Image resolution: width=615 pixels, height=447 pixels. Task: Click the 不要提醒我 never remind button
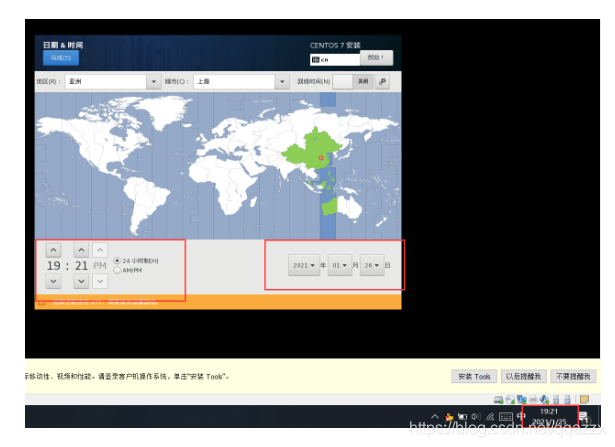coord(573,376)
